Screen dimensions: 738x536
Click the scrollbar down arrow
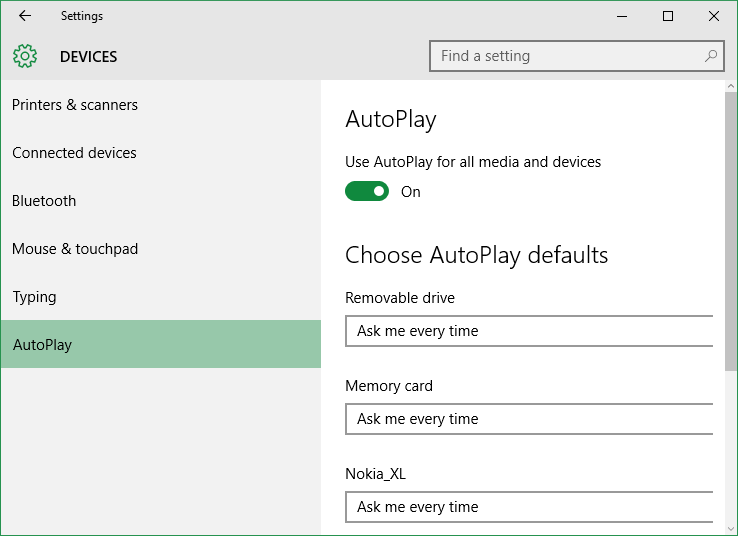731,529
